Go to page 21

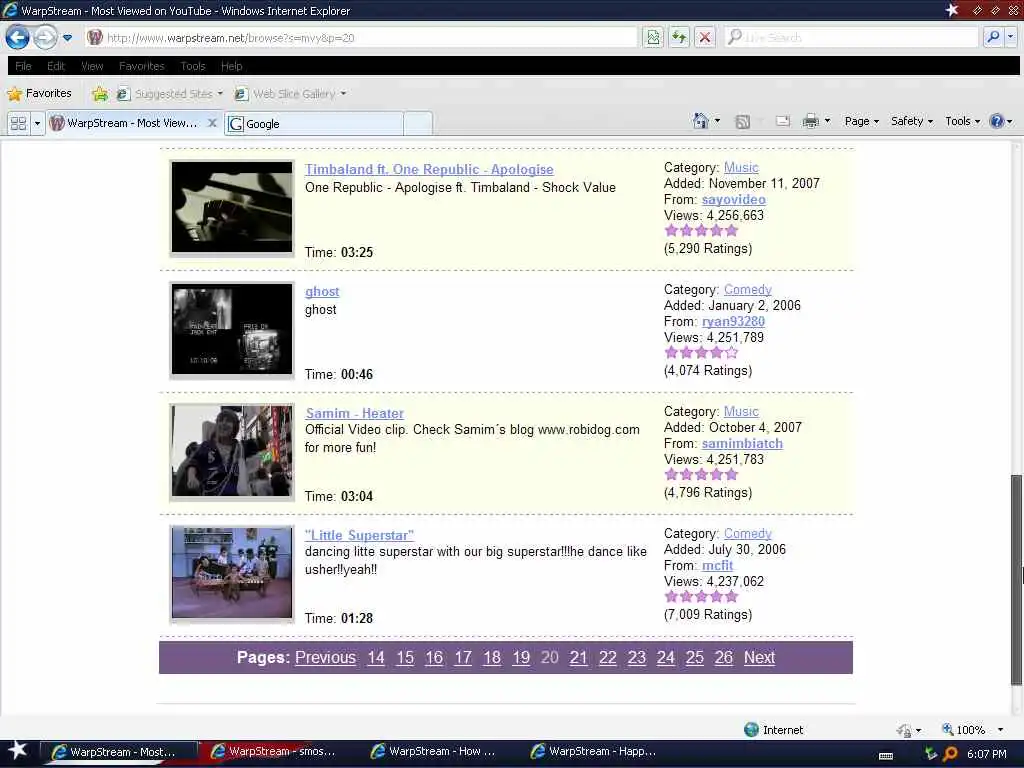pos(578,658)
